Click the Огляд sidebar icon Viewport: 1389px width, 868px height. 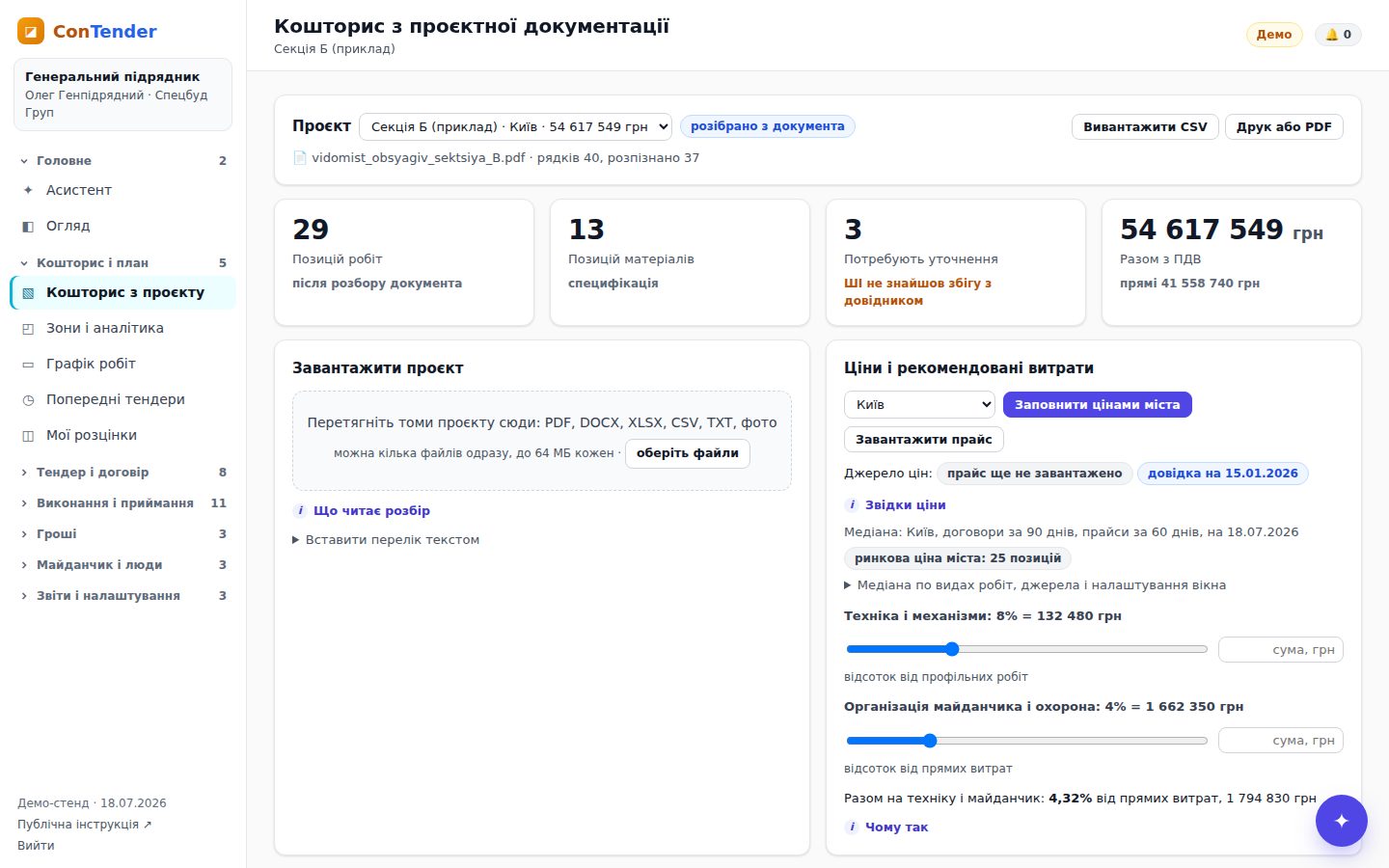point(28,226)
